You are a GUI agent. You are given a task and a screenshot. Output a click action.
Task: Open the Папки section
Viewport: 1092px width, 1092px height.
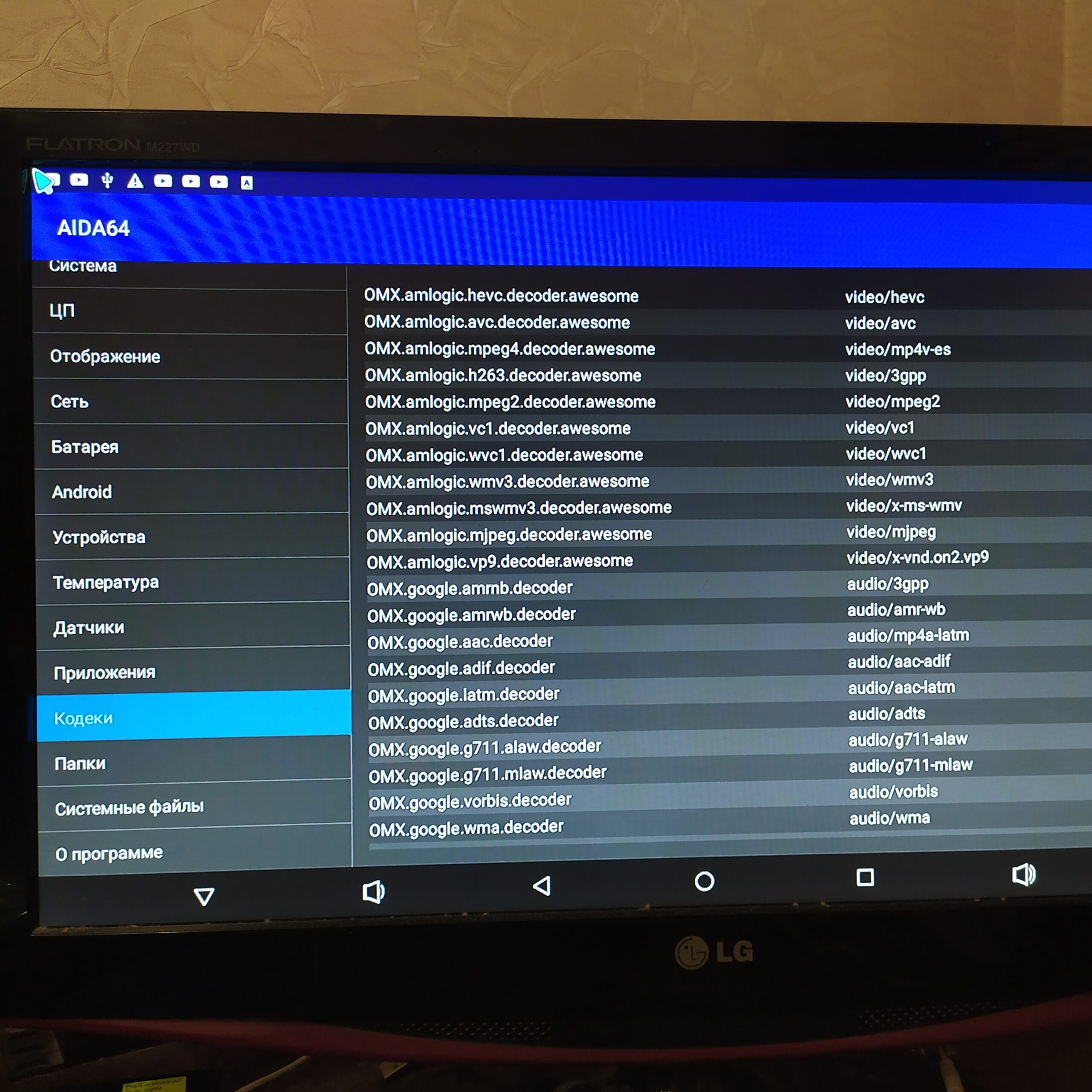pyautogui.click(x=195, y=761)
